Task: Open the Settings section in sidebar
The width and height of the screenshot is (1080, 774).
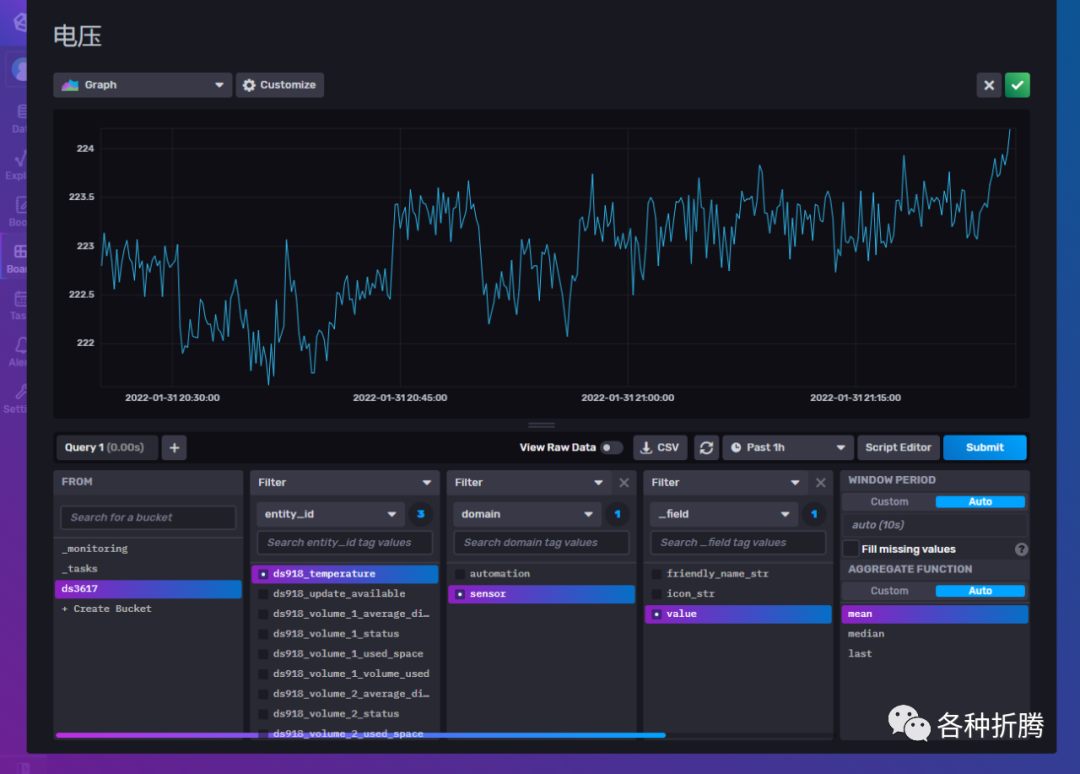Action: pyautogui.click(x=15, y=398)
